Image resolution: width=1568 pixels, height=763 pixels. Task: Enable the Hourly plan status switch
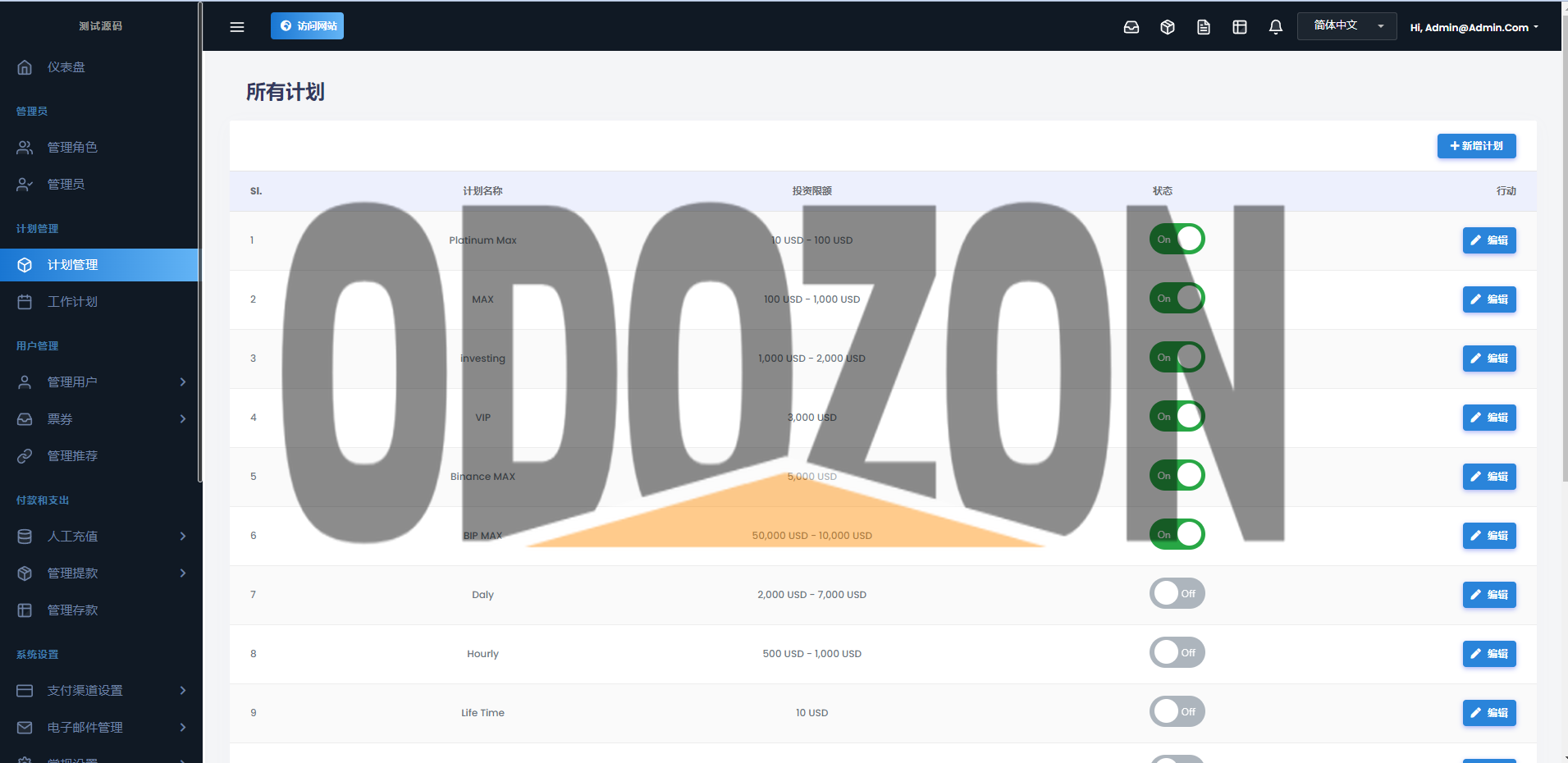1177,652
